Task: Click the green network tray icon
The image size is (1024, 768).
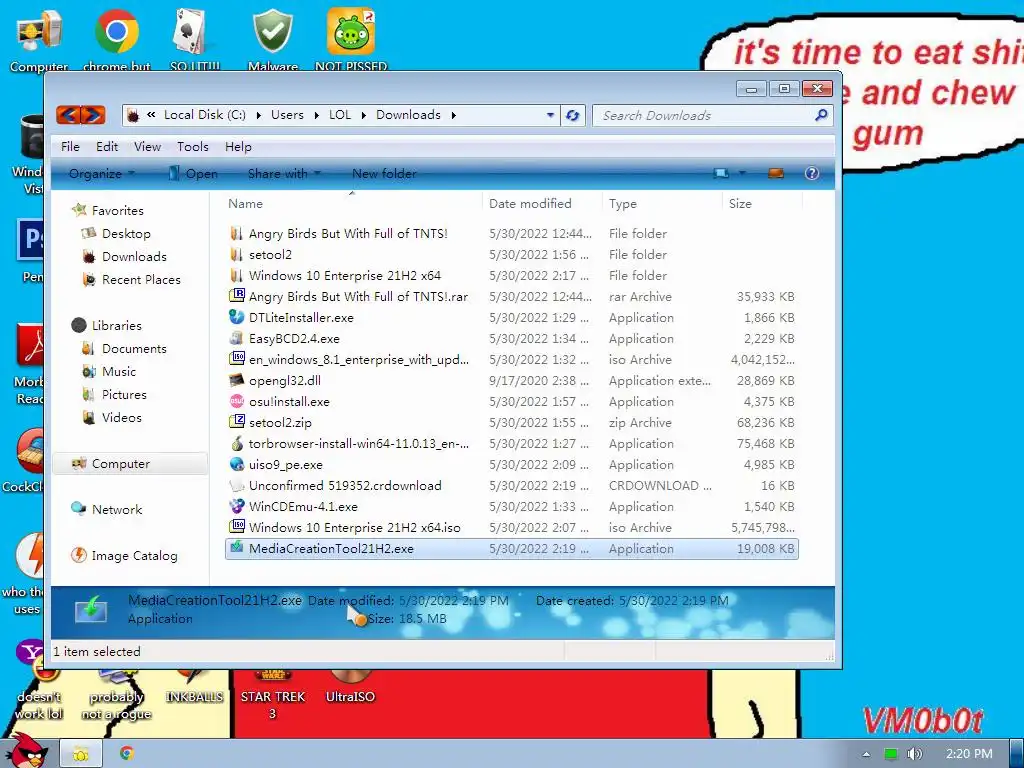Action: point(891,754)
